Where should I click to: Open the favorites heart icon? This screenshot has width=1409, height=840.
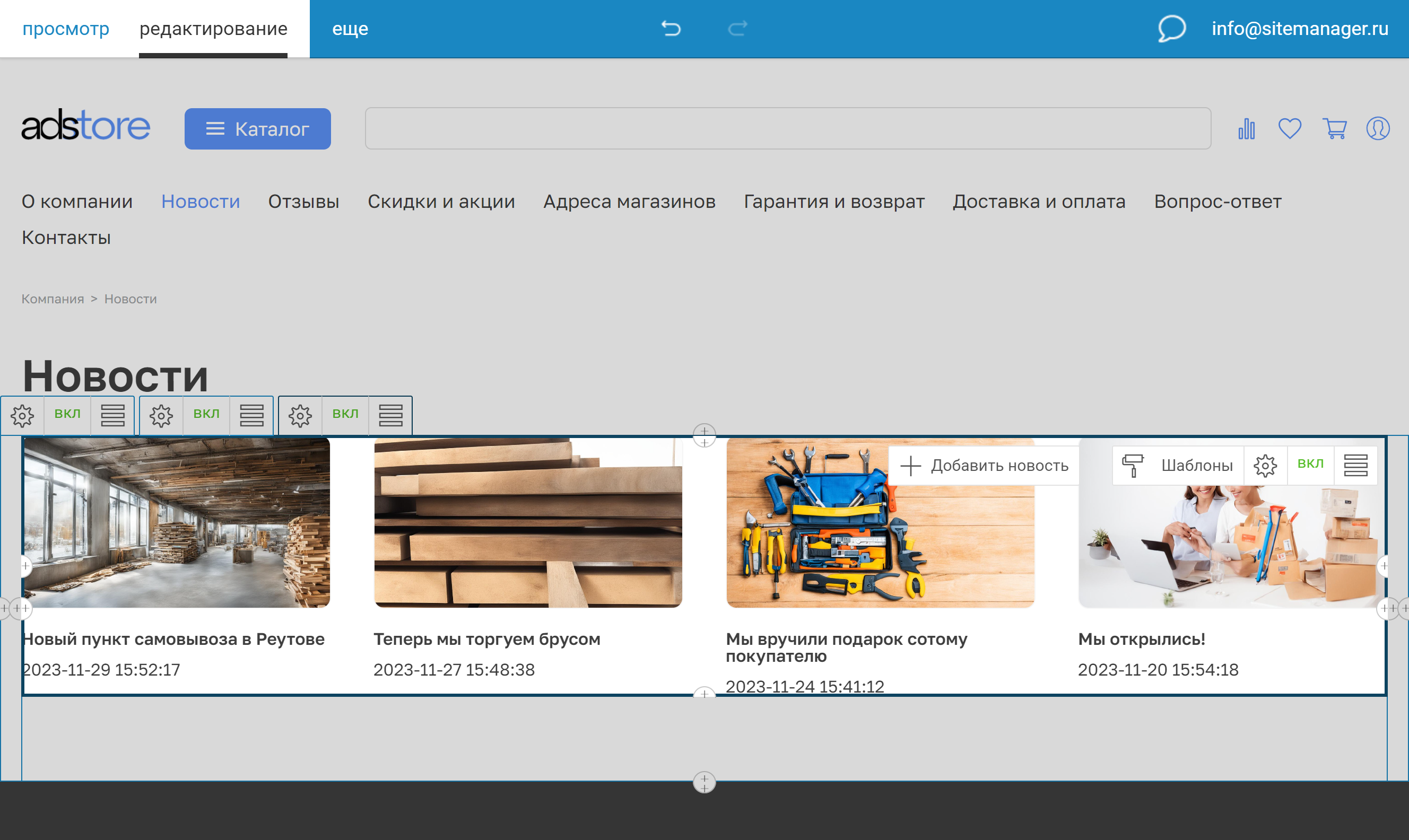coord(1290,128)
